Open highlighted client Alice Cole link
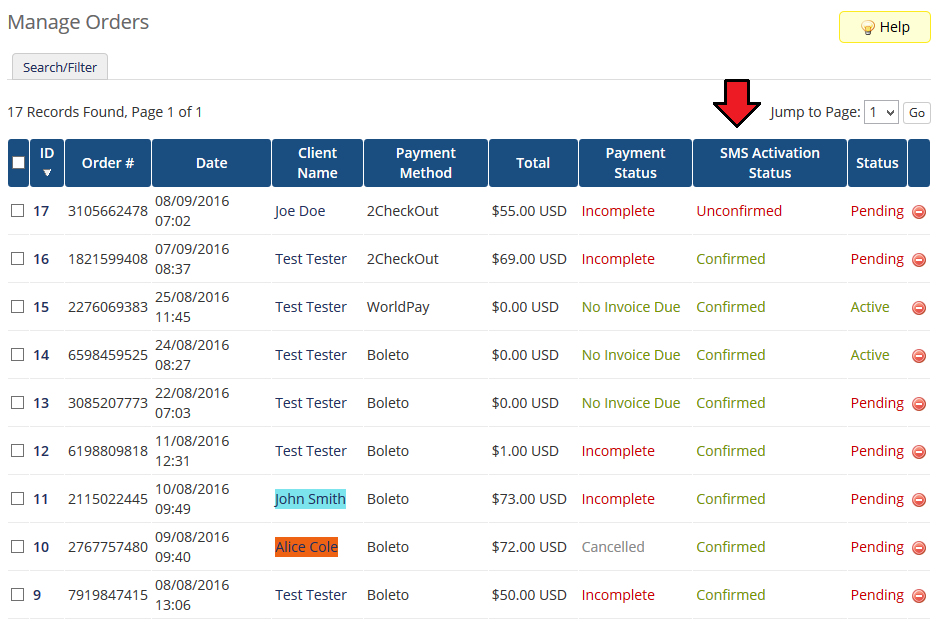 306,547
